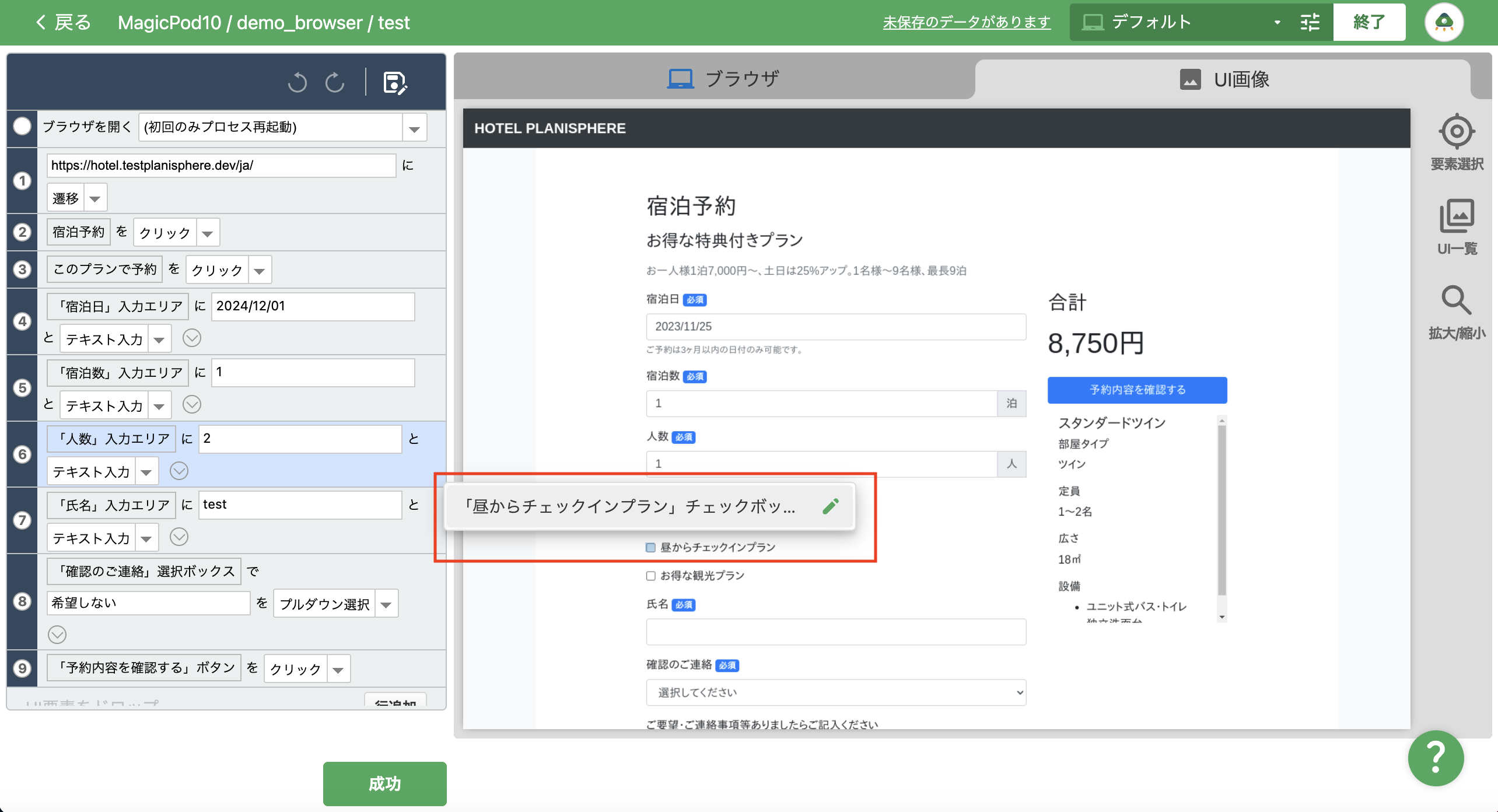
Task: Click the 「確認のご連絡」選択ボックス element in step 8
Action: pyautogui.click(x=143, y=571)
